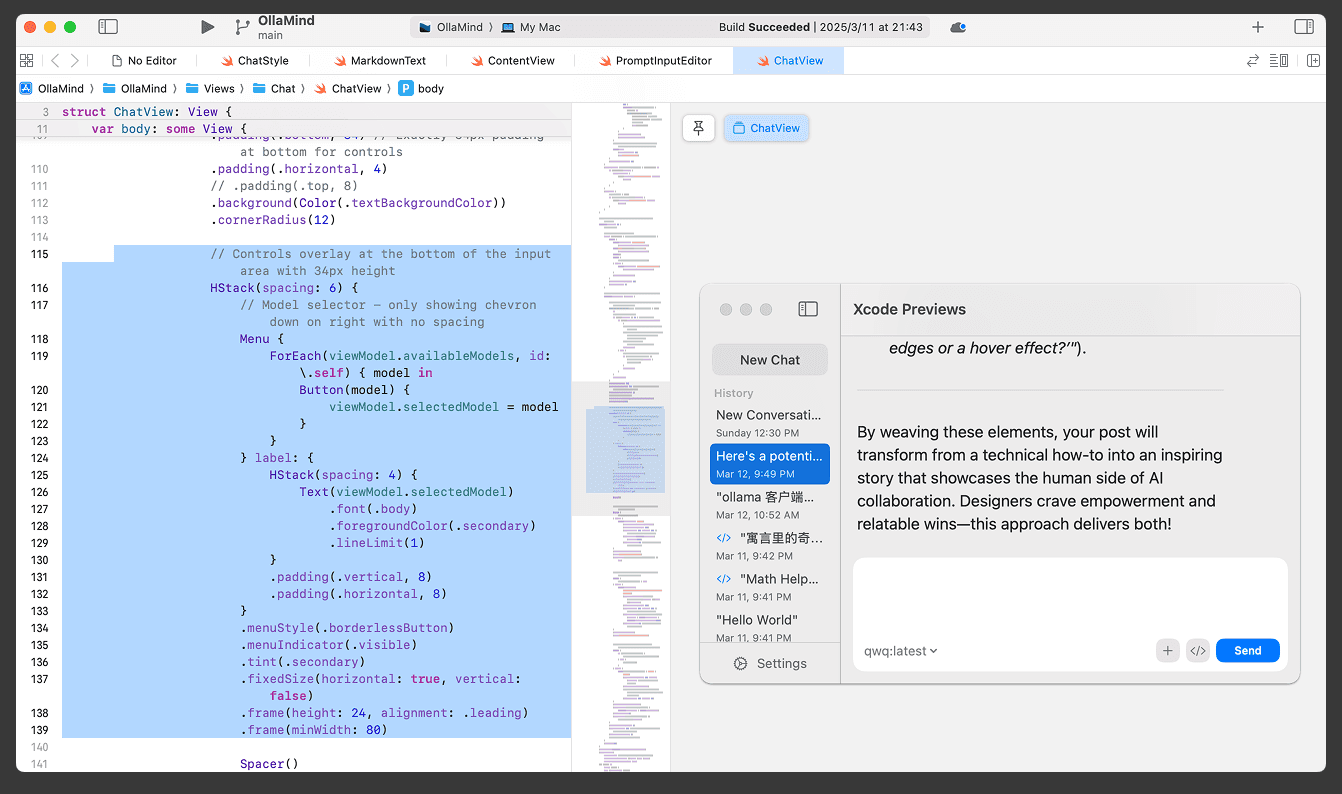This screenshot has width=1342, height=794.
Task: Open the Library with plus button
Action: click(x=1258, y=27)
